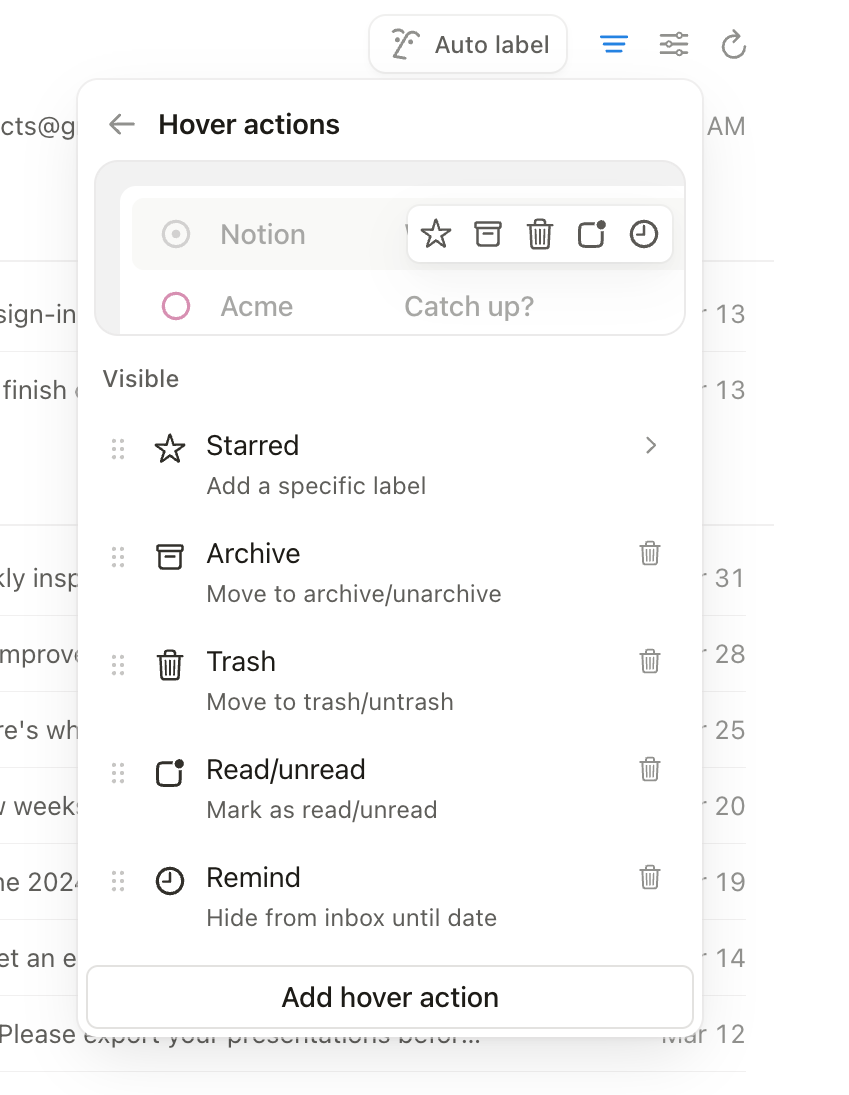Open the Auto label feature
This screenshot has height=1095, width=849.
point(467,44)
